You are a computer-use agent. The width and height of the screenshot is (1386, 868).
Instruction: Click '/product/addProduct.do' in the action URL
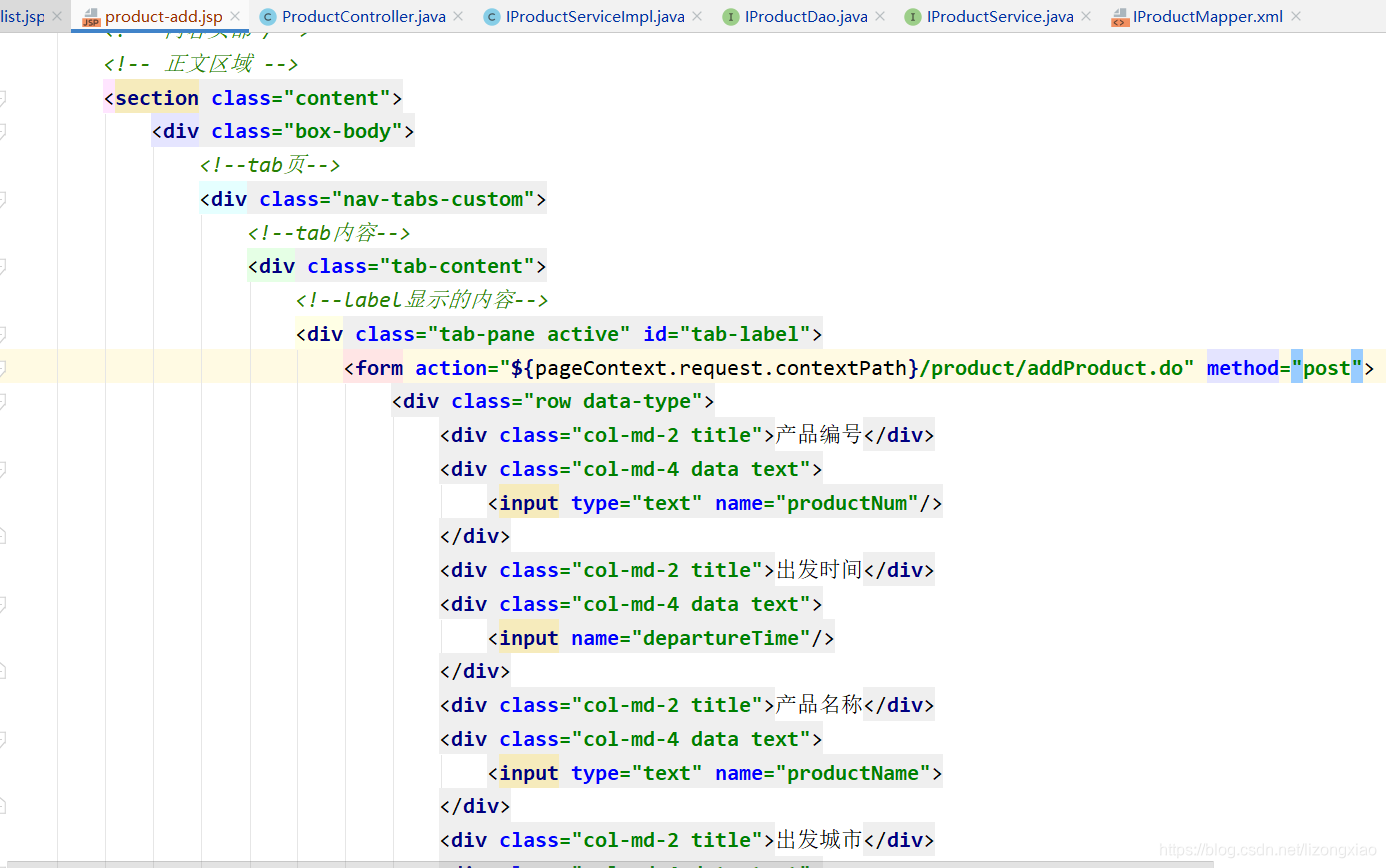click(x=1050, y=368)
